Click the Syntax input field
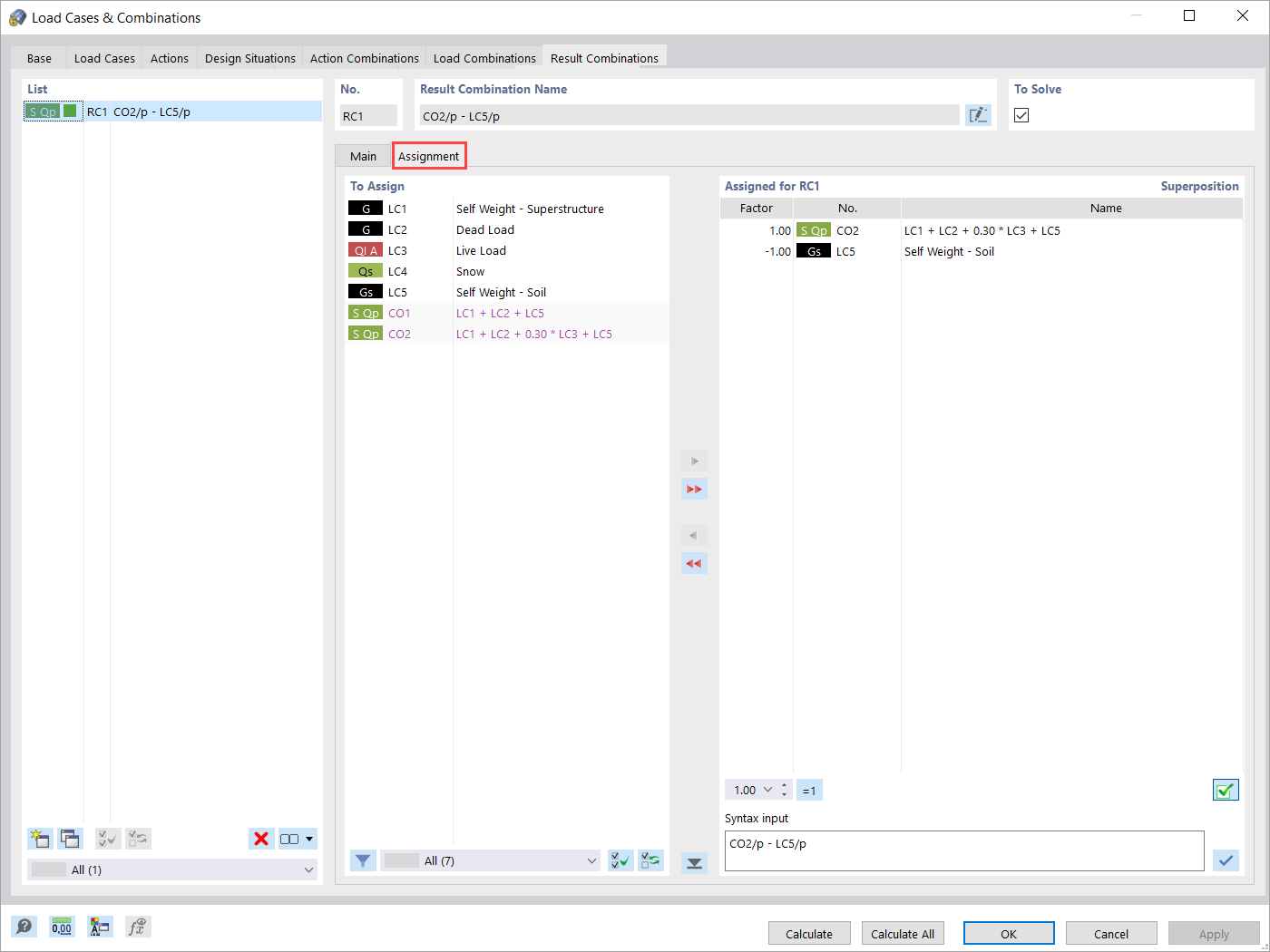1270x952 pixels. tap(964, 850)
